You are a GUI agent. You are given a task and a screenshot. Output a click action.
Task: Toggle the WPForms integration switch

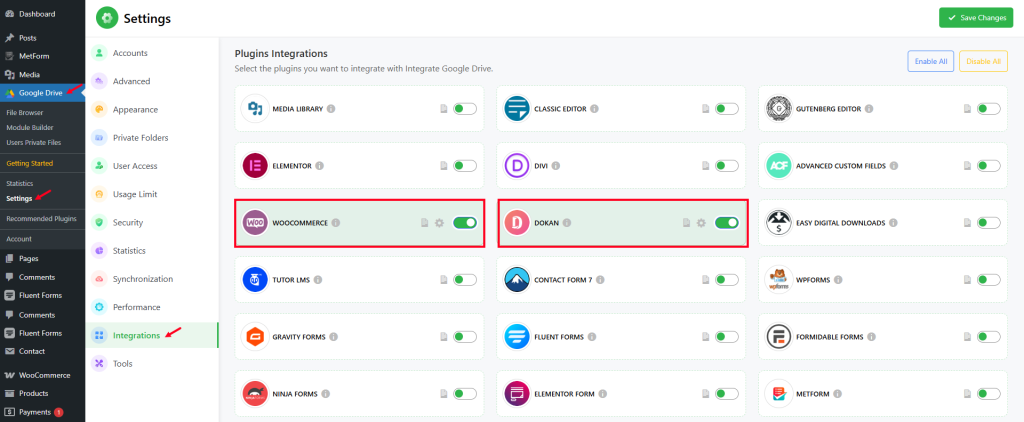click(989, 280)
